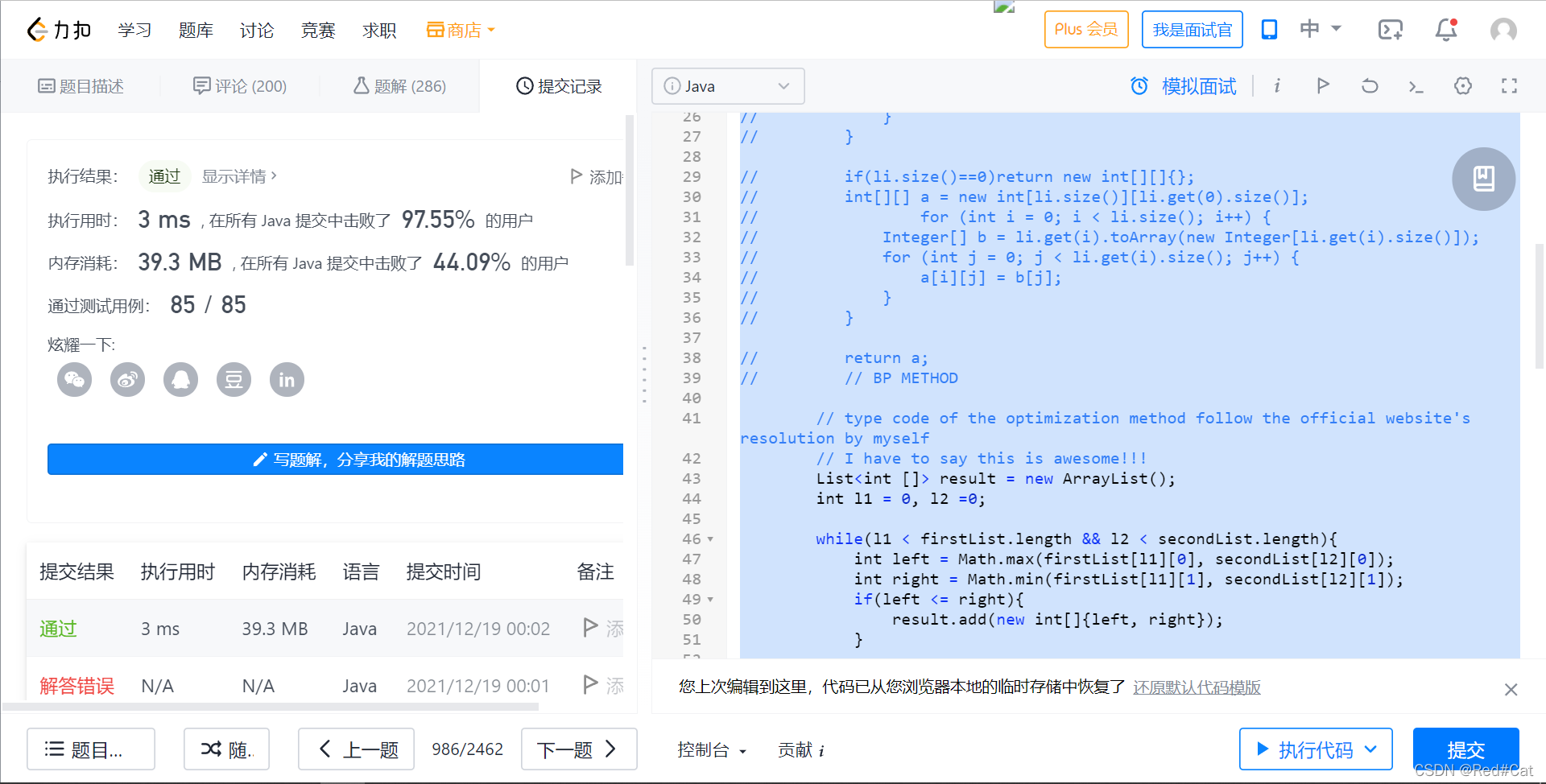Share result to WeChat
1546x784 pixels.
coord(75,379)
